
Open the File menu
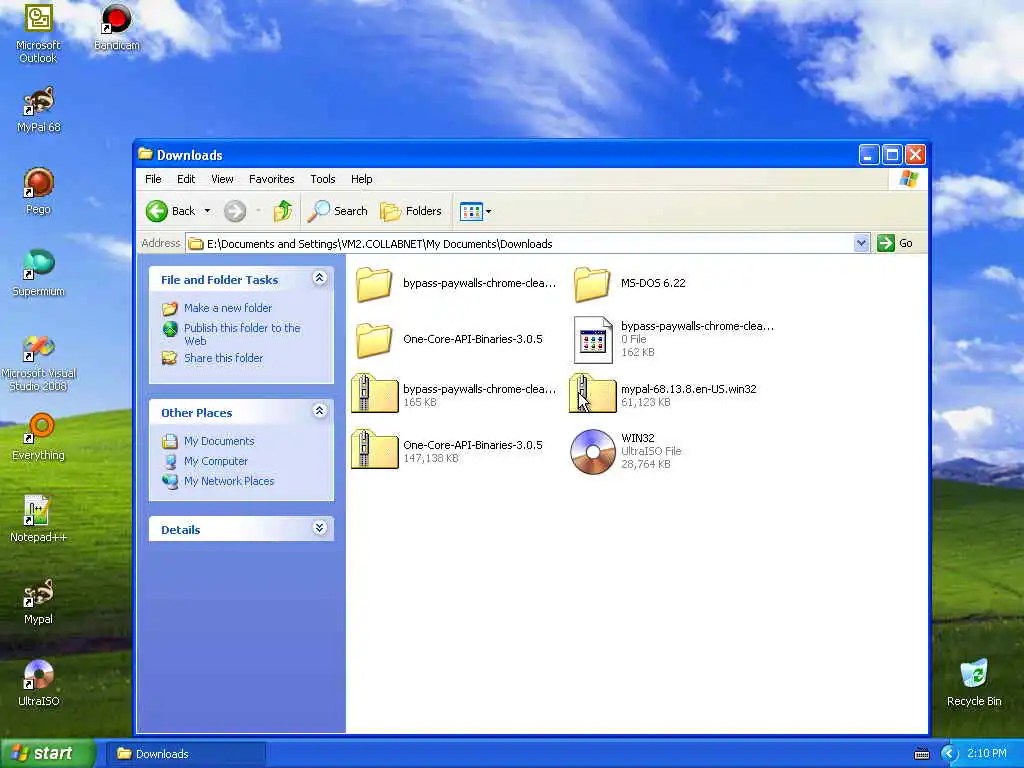click(x=153, y=179)
